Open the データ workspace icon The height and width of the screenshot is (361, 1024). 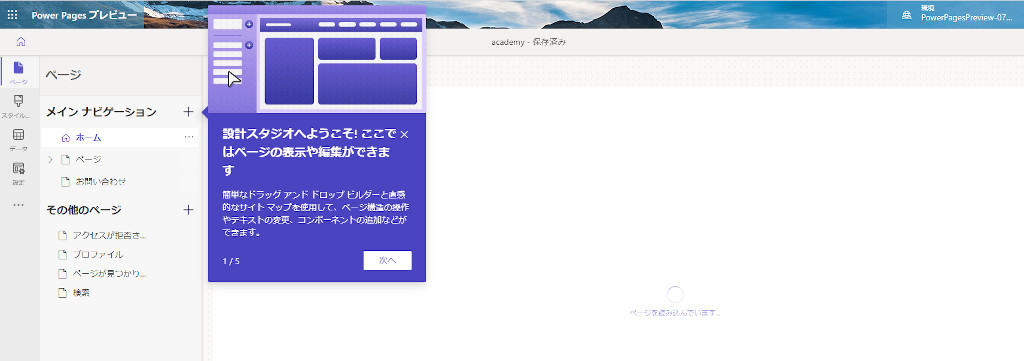[18, 140]
